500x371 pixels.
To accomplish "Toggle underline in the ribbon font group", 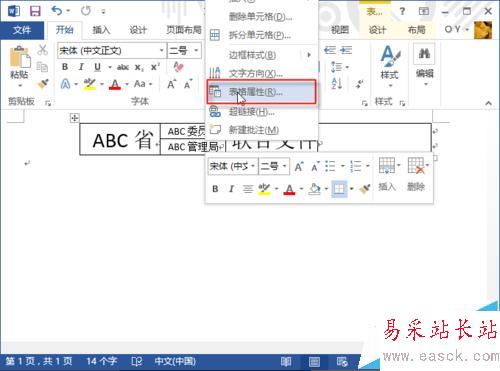I will (97, 67).
